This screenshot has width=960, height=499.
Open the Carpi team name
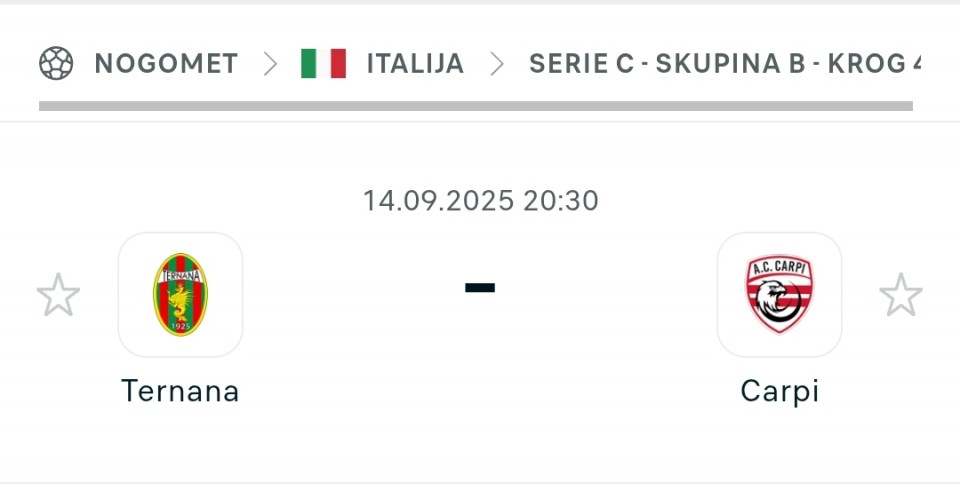[779, 392]
